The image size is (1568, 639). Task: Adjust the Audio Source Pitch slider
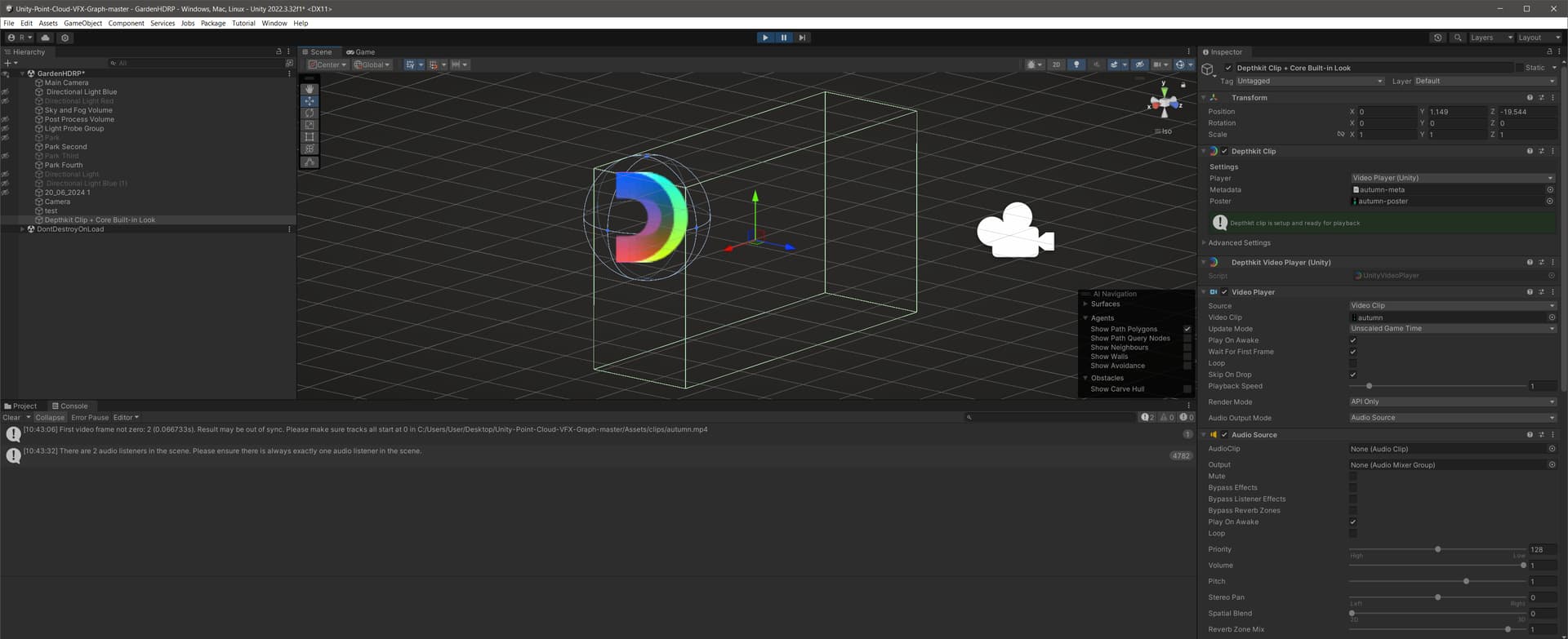tap(1466, 581)
